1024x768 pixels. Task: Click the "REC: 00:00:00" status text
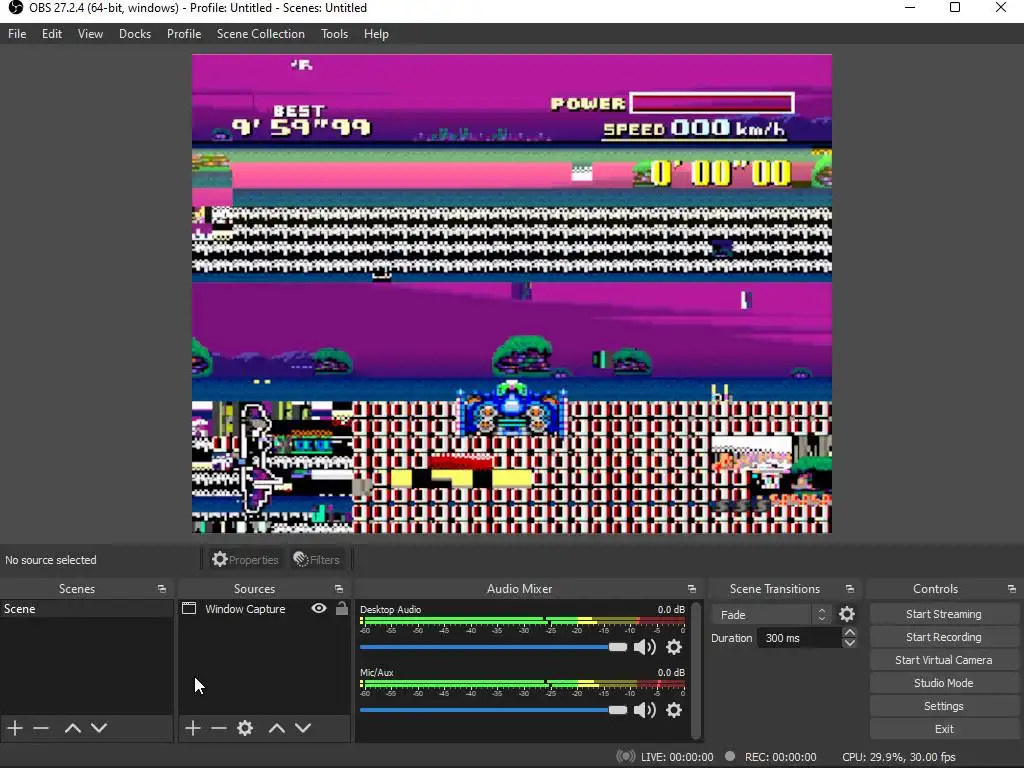coord(780,757)
